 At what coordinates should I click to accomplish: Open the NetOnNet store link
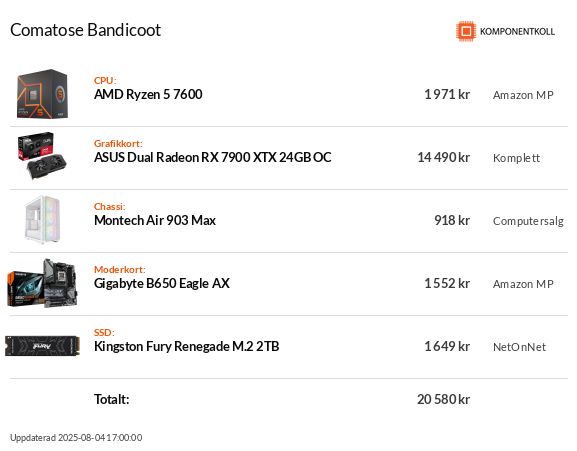[519, 347]
